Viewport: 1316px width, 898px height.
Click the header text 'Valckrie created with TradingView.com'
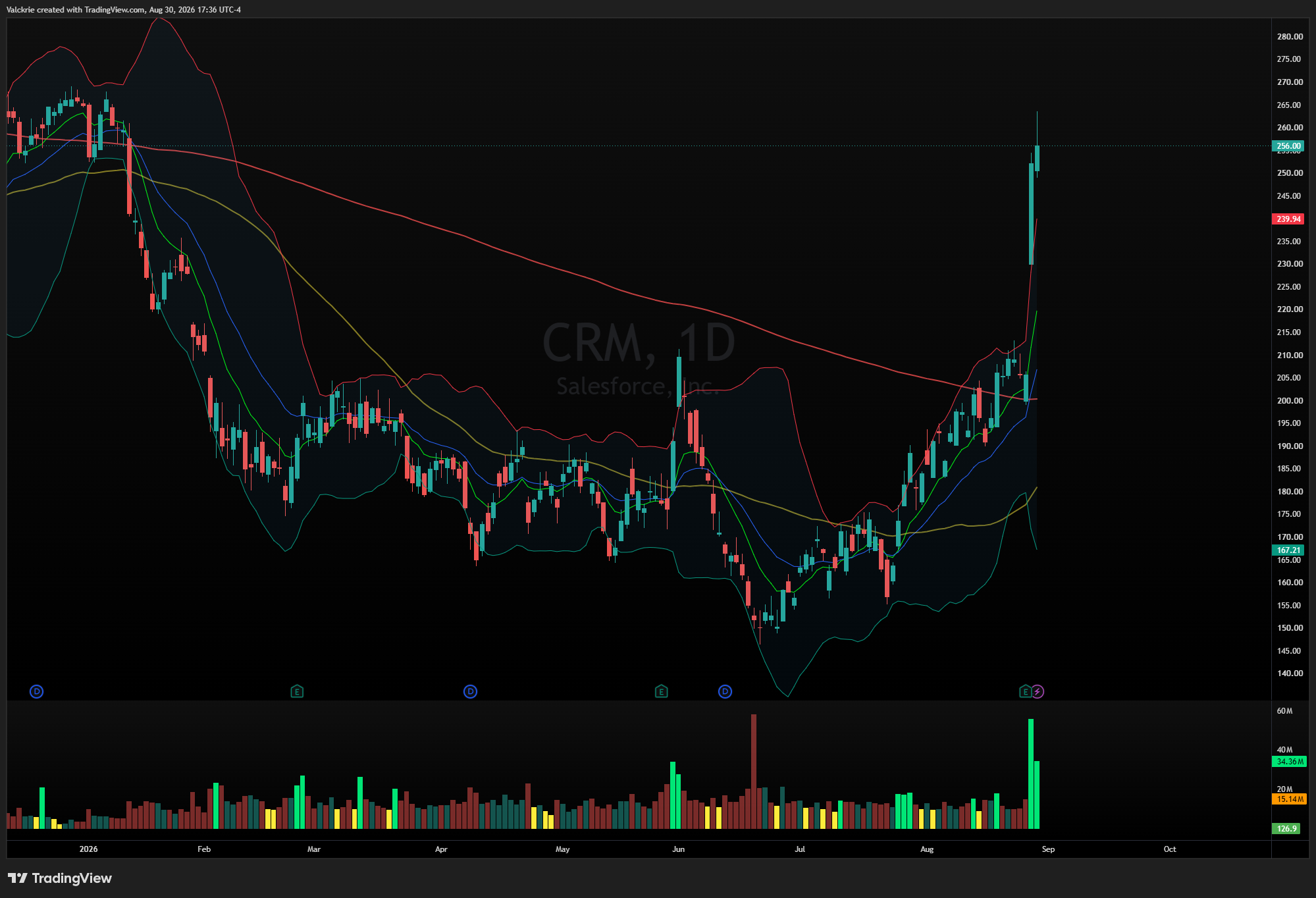(76, 10)
